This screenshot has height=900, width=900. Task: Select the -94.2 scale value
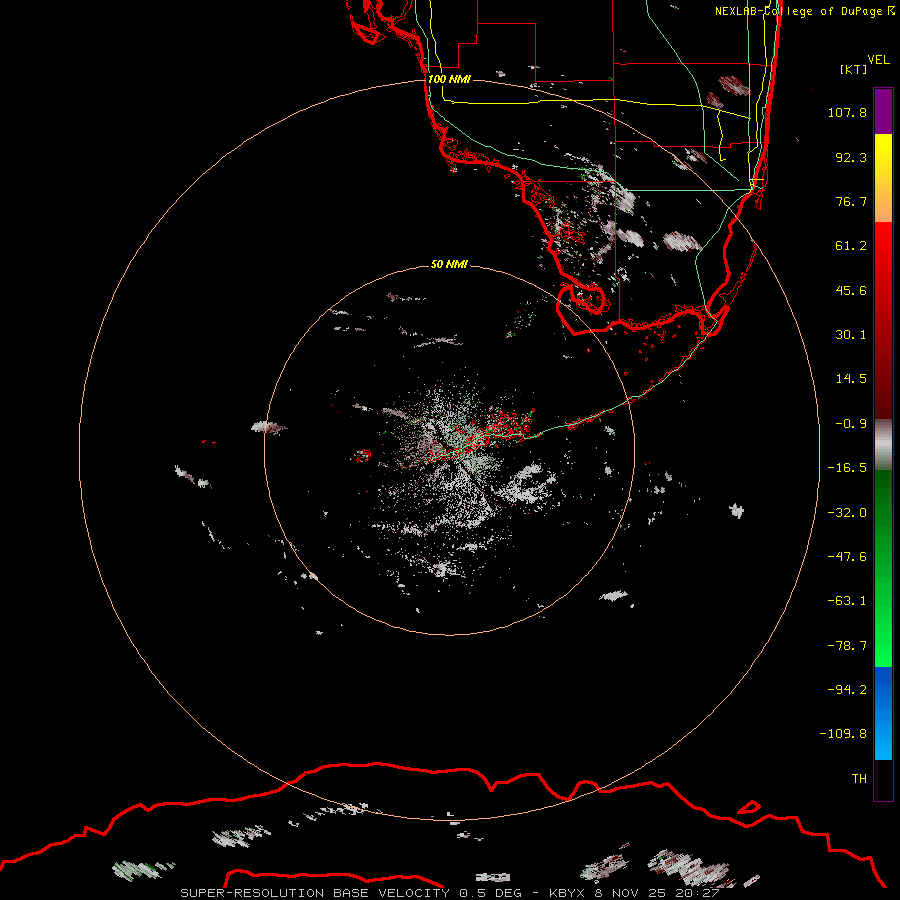click(847, 690)
